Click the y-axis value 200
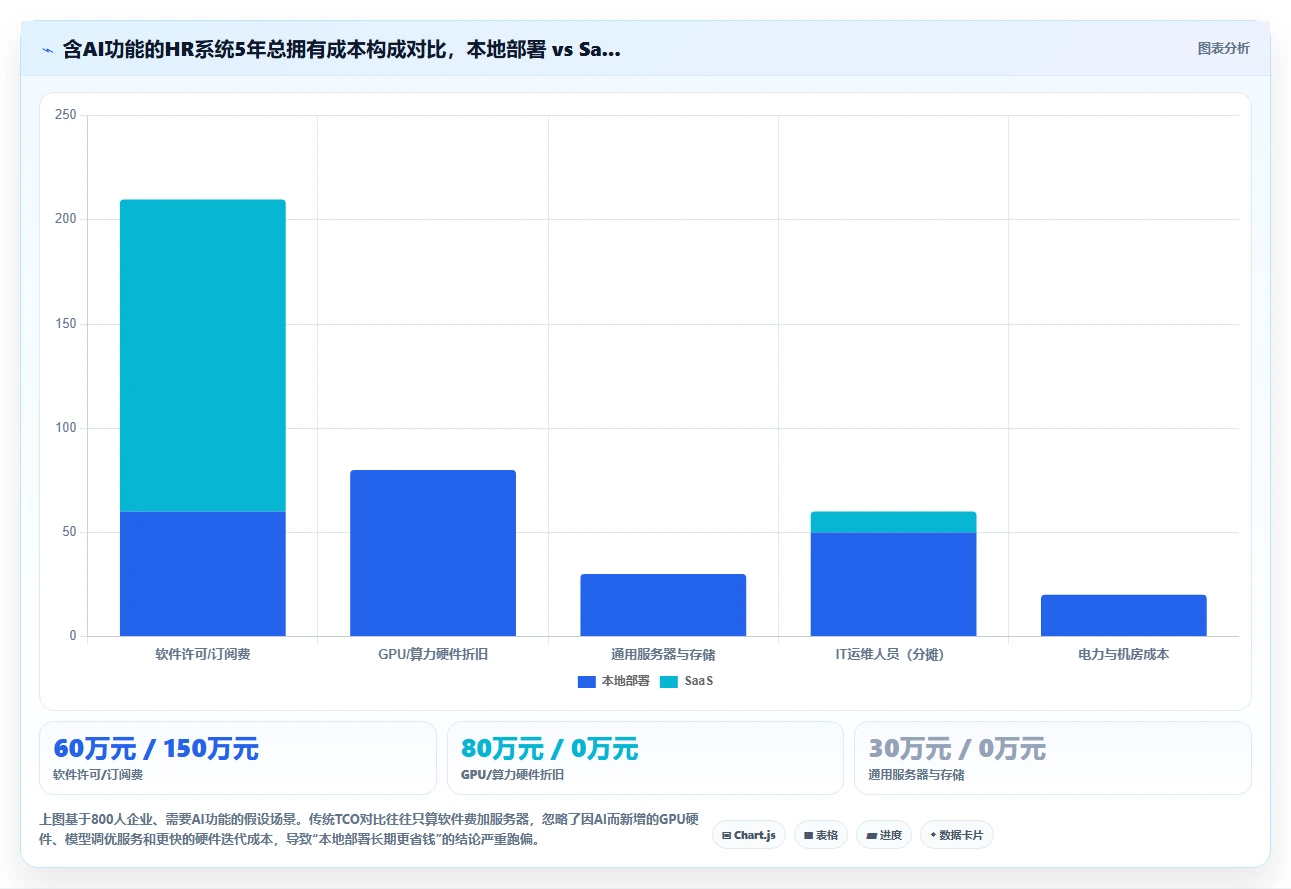1291x889 pixels. coord(66,219)
